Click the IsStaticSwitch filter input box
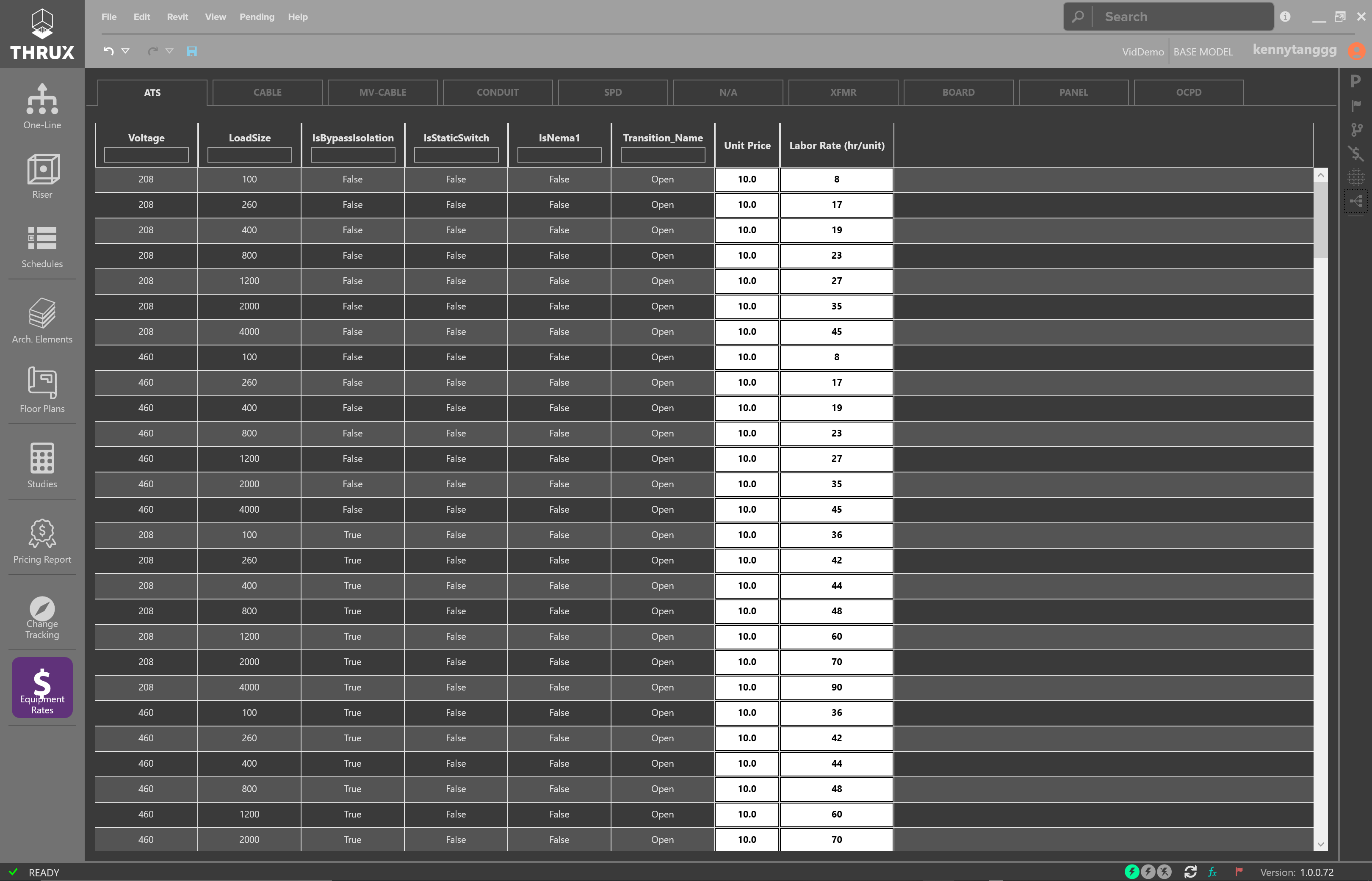The width and height of the screenshot is (1372, 881). point(456,155)
